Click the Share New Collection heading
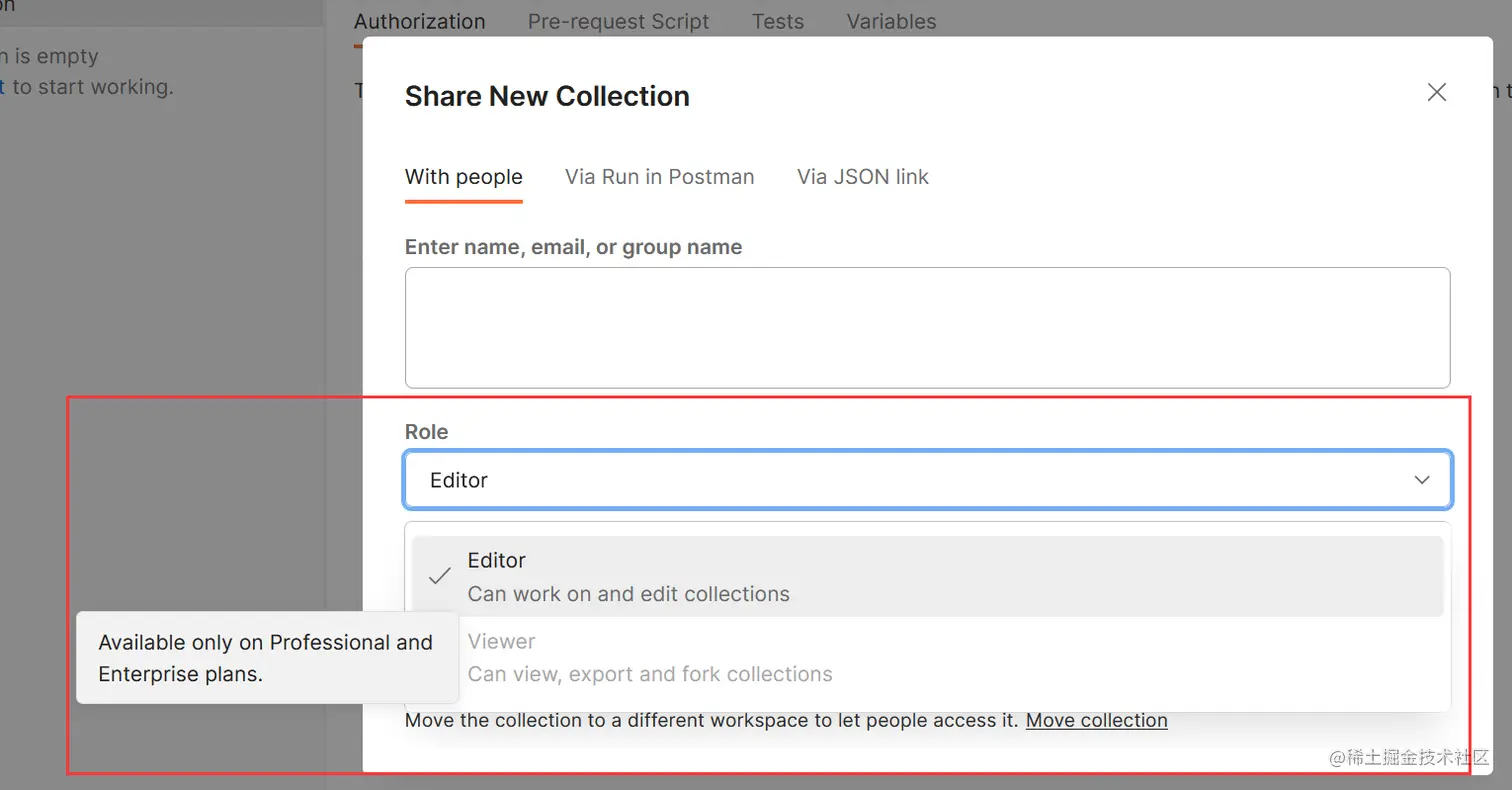The image size is (1512, 790). click(x=547, y=96)
